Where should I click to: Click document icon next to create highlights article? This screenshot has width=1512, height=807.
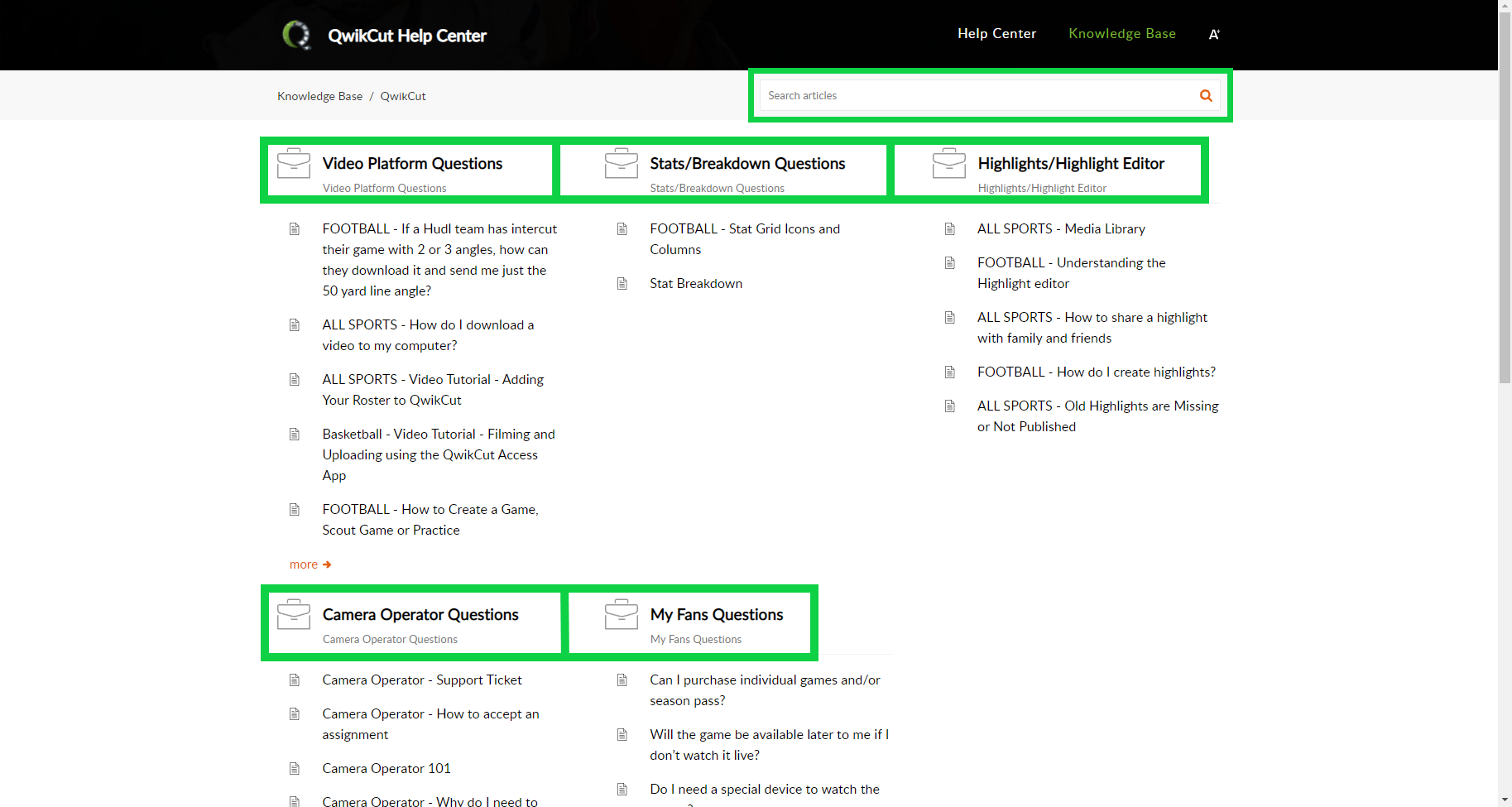[x=950, y=372]
